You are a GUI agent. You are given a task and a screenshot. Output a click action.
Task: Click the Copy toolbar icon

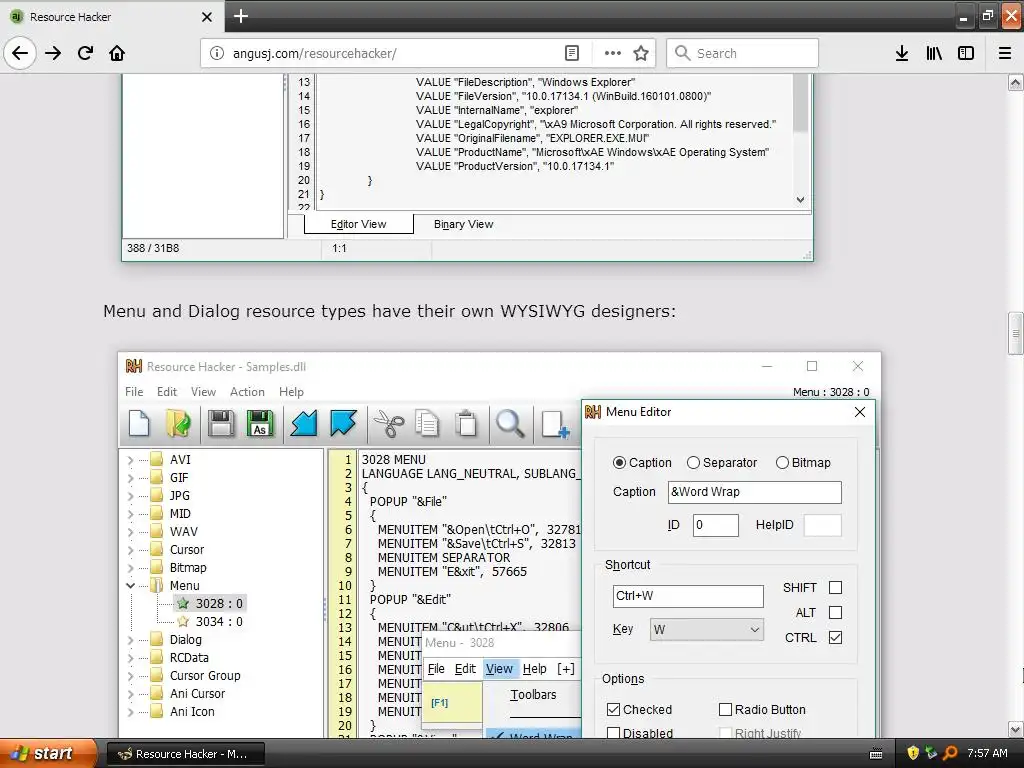(x=427, y=423)
